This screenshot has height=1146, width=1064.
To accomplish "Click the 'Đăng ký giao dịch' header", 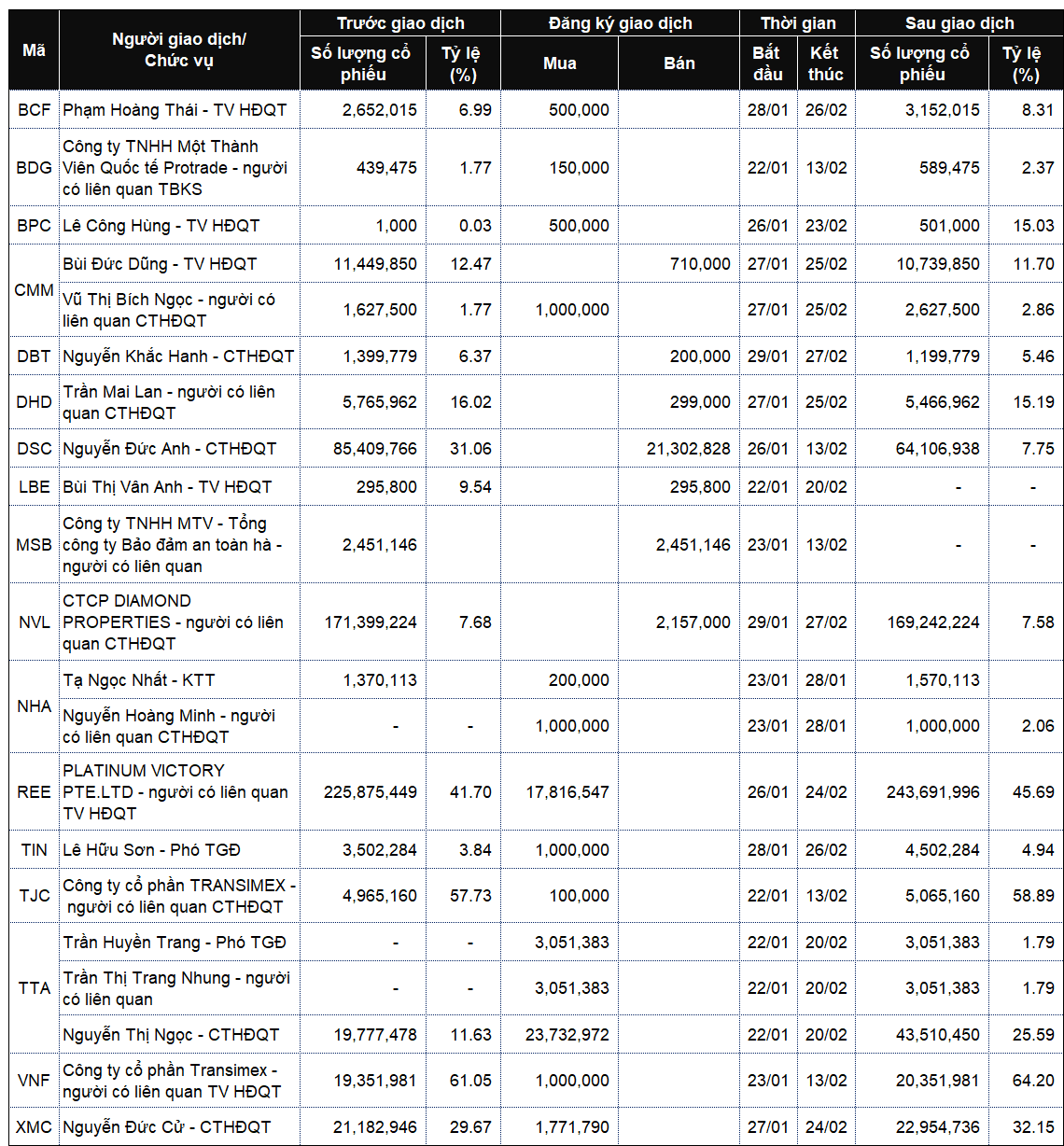I will click(620, 23).
